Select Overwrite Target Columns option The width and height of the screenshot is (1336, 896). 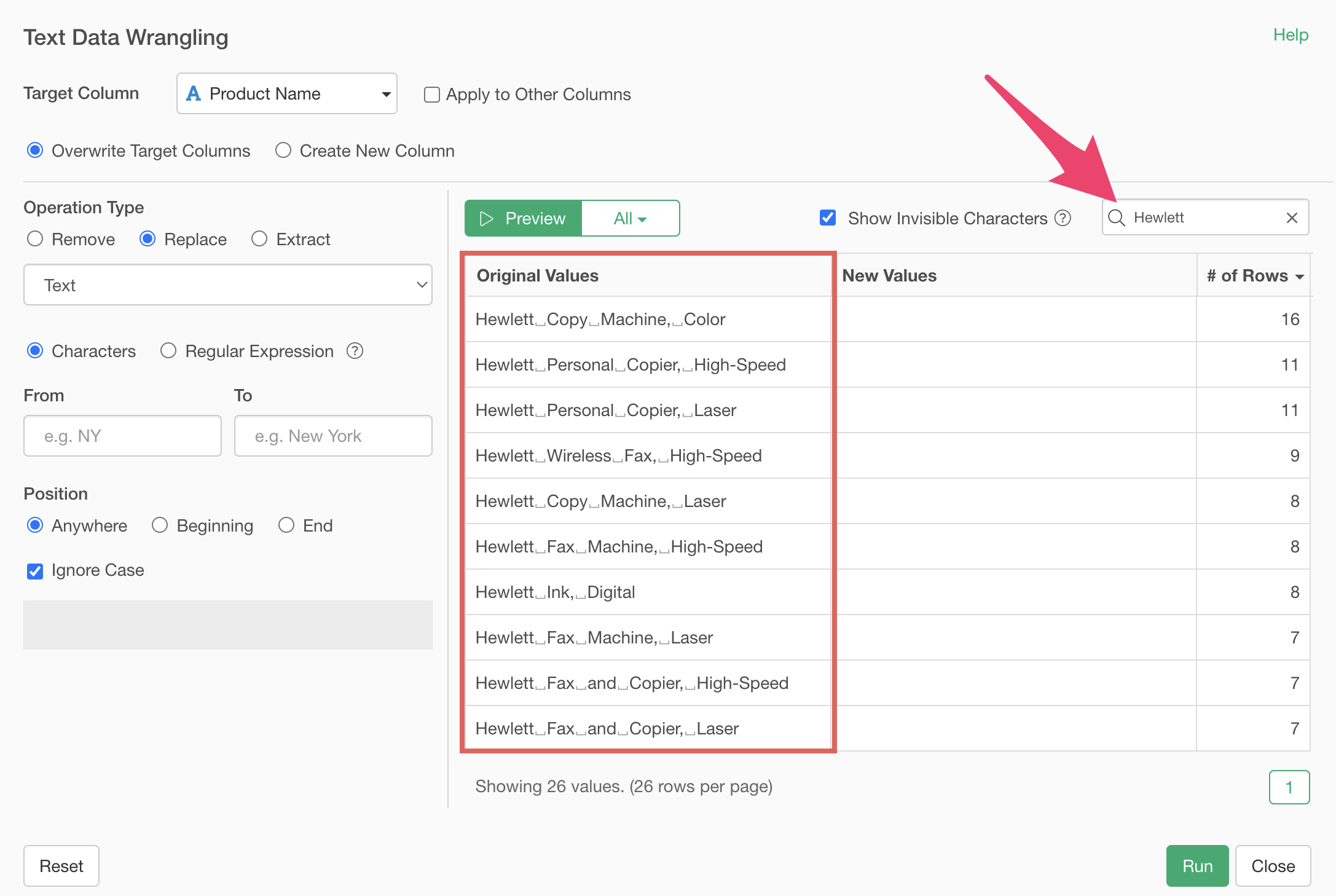(x=35, y=151)
